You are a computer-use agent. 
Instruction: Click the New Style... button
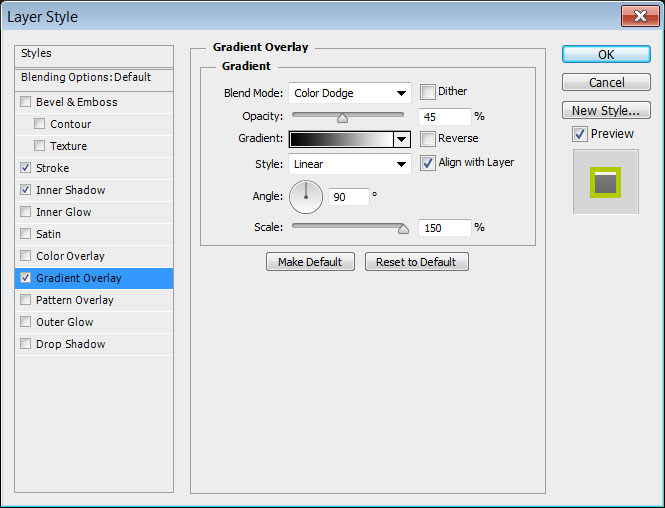tap(606, 110)
